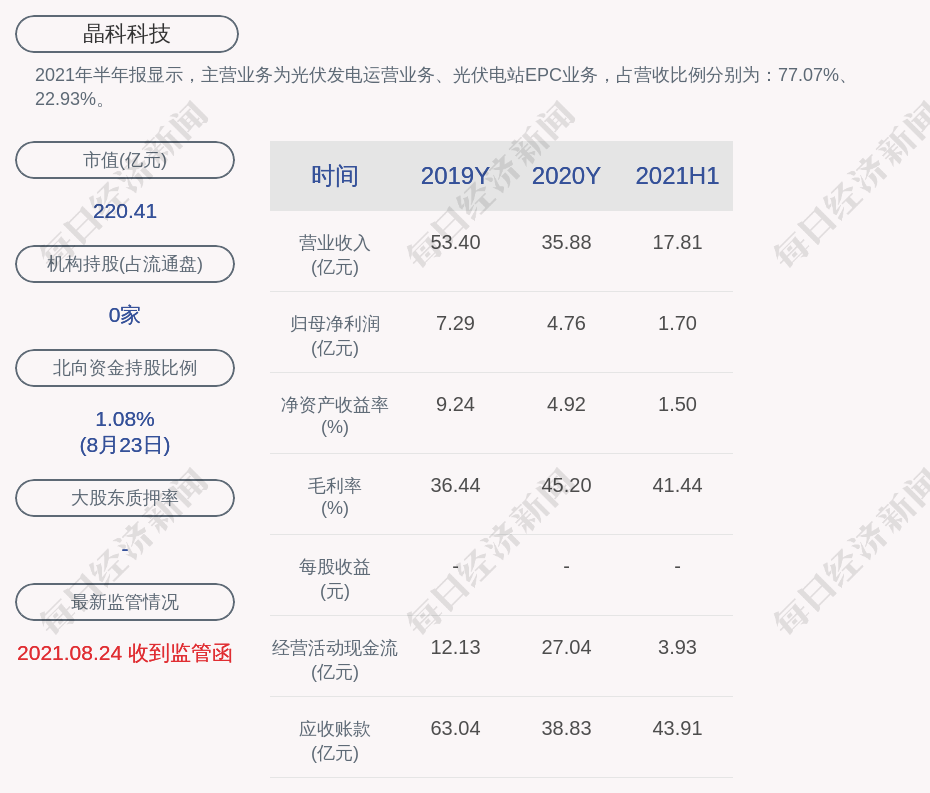Click the 营业收入 (亿元) row label
Image resolution: width=930 pixels, height=793 pixels.
pos(335,254)
